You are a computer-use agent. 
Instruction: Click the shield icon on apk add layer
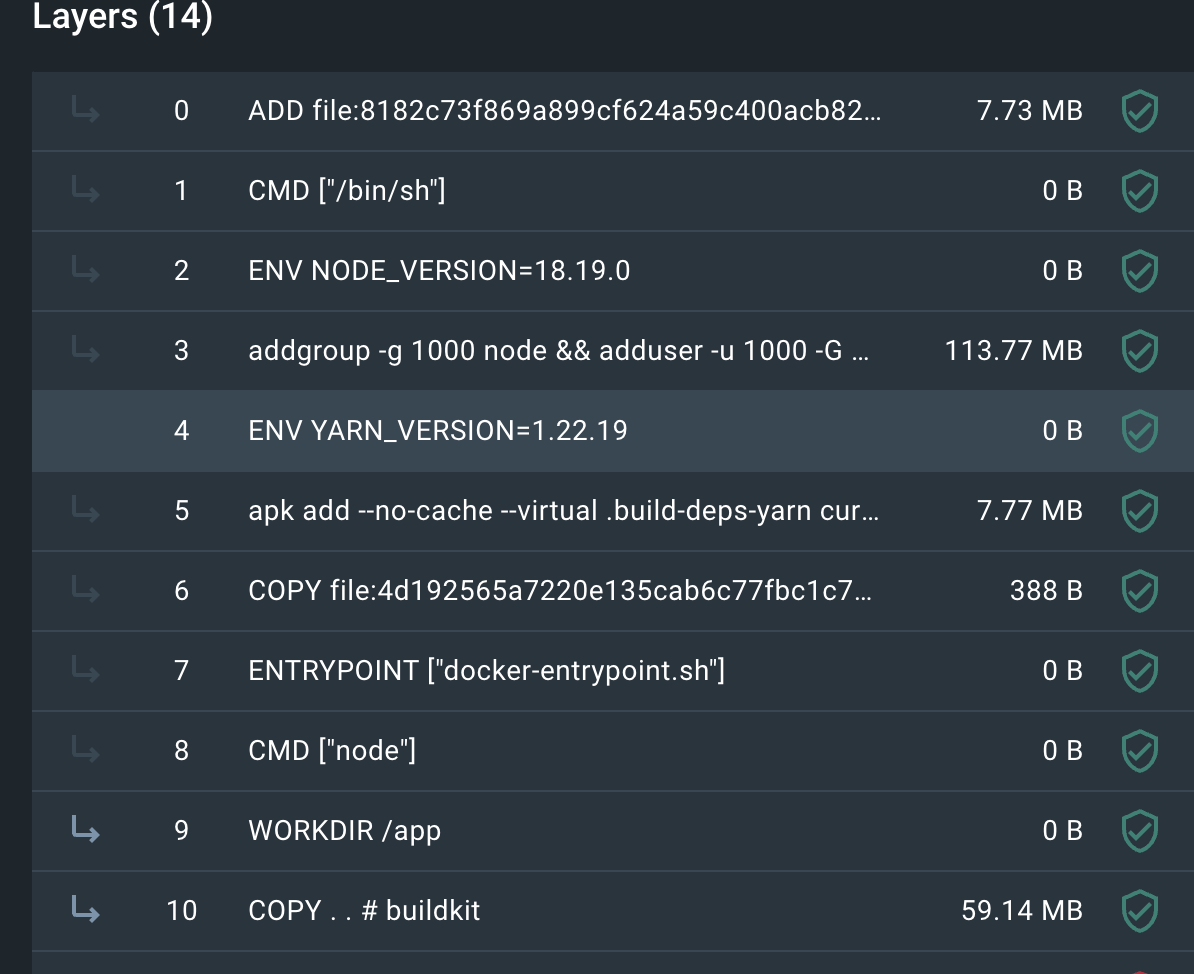1140,511
